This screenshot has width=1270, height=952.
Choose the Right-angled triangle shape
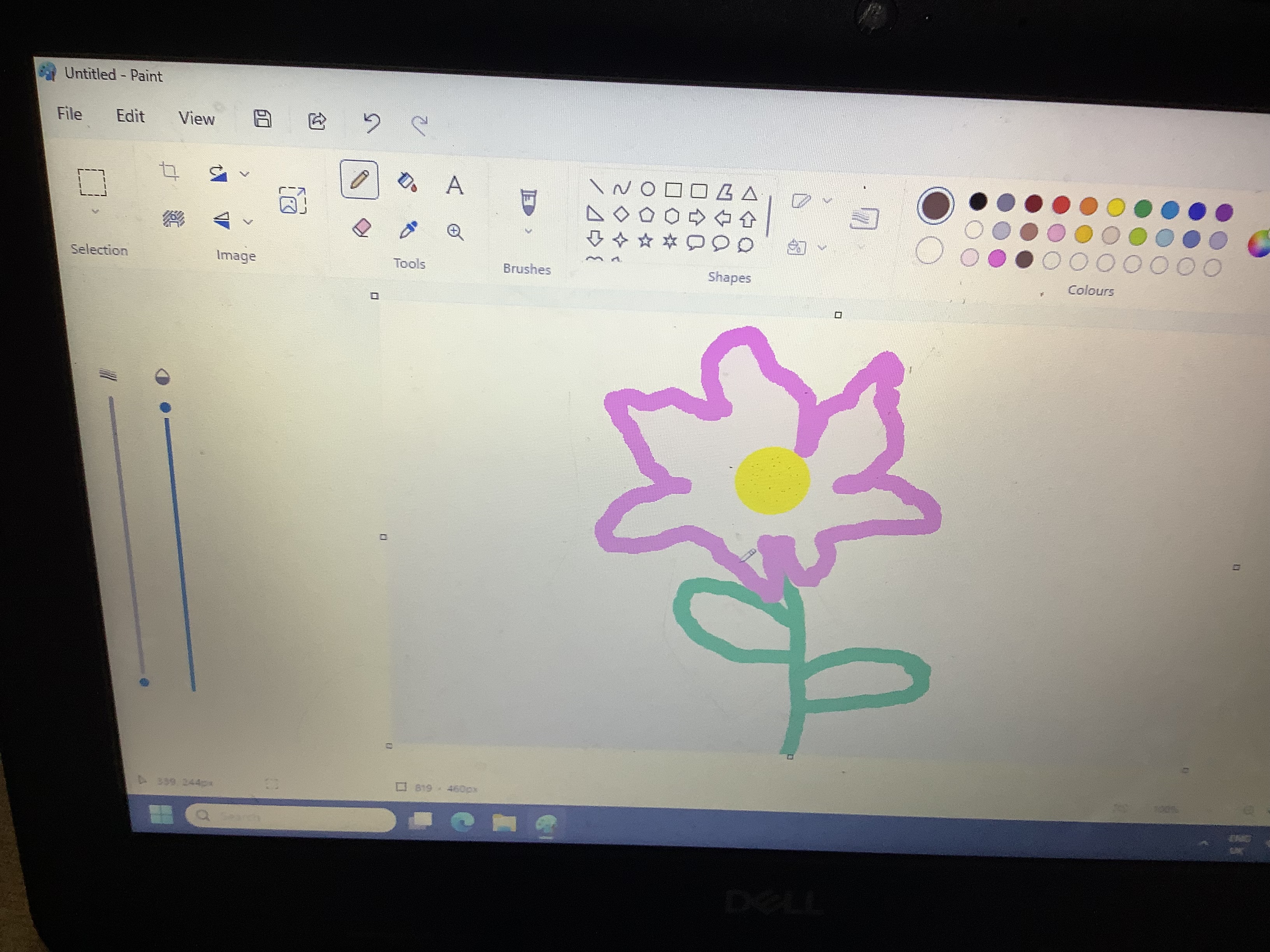coord(595,213)
